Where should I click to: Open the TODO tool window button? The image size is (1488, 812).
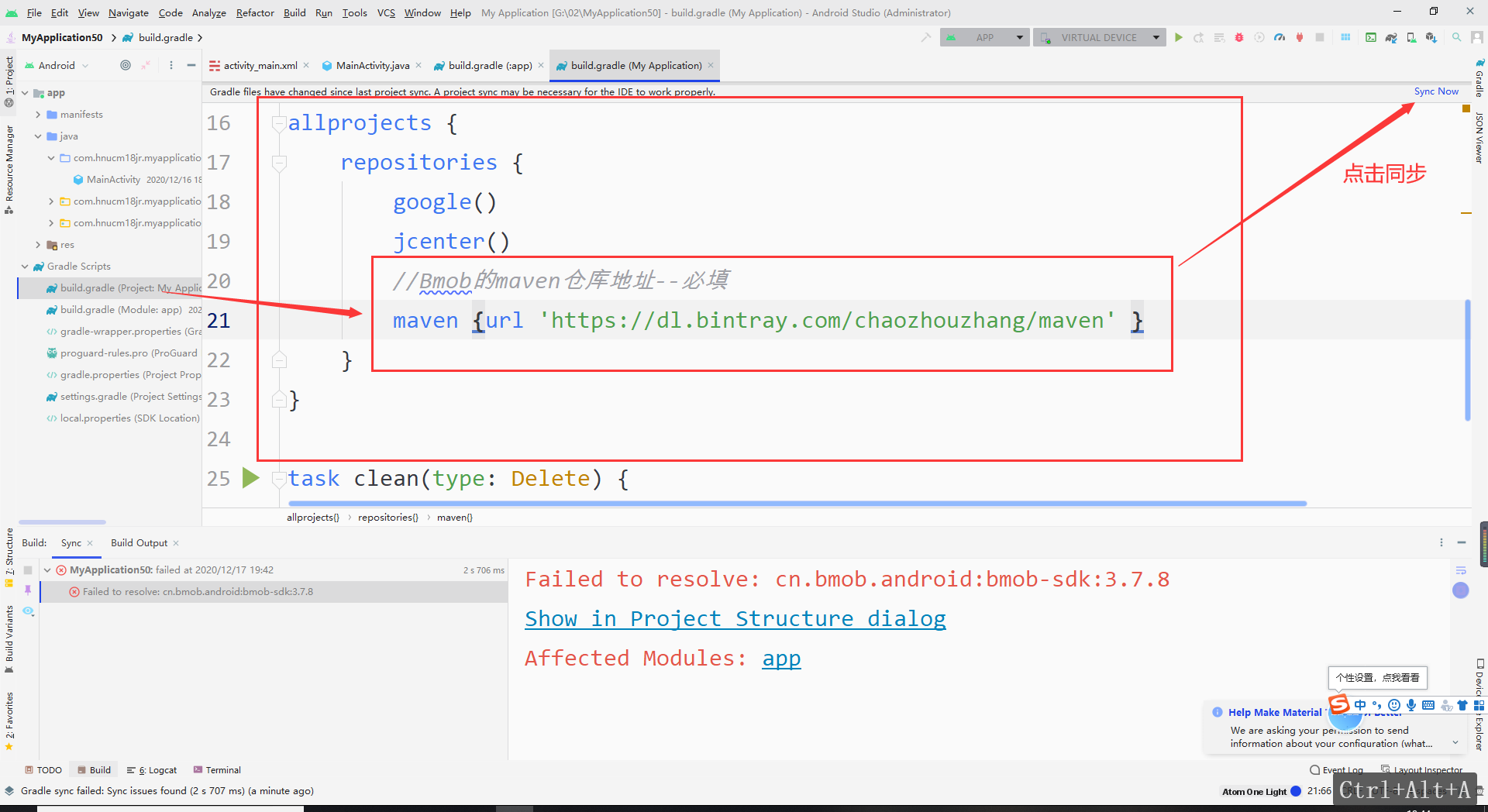(43, 769)
